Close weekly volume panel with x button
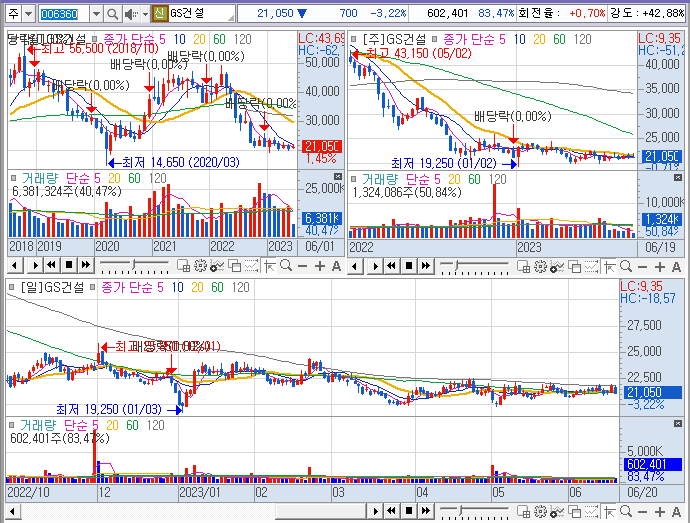Screen dimensions: 690x523 [678, 177]
